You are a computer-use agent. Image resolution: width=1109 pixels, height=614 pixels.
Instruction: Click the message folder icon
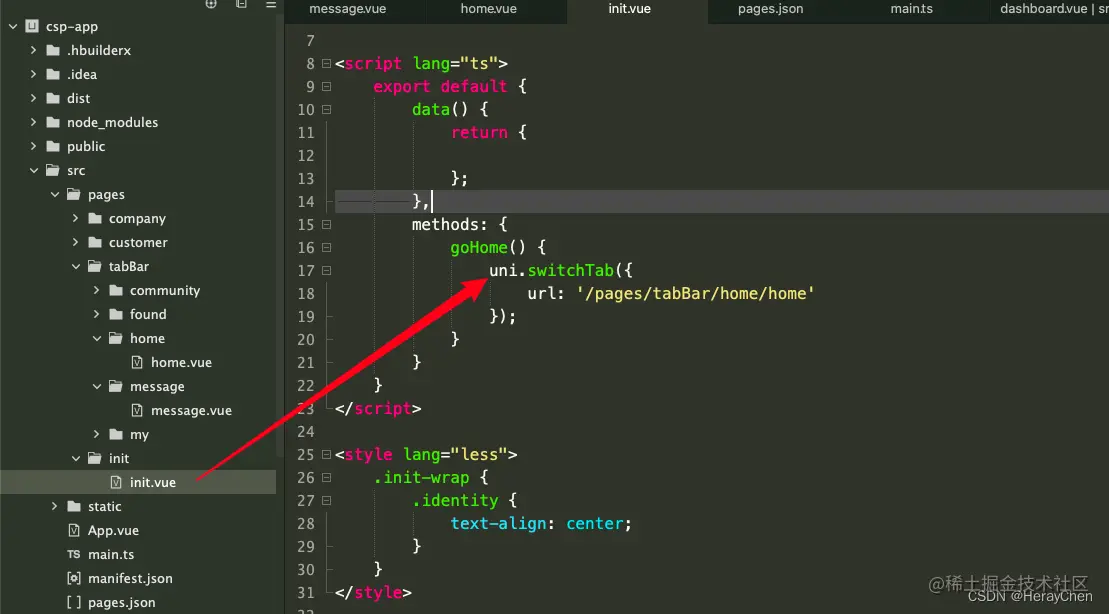(116, 386)
